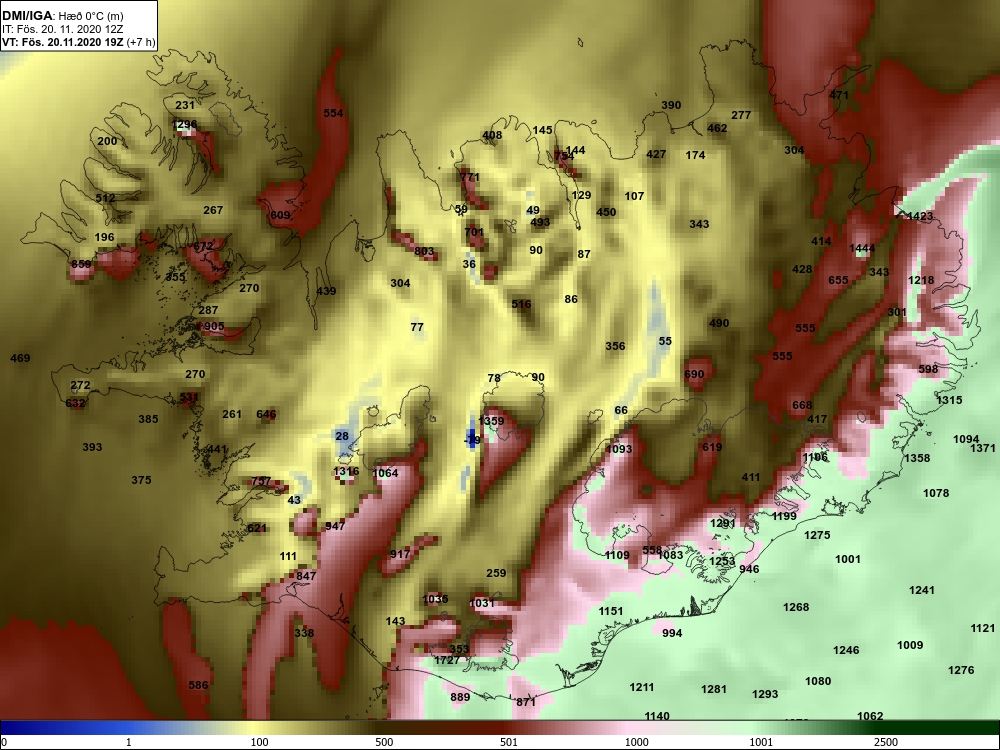Click the map value "632"
1000x750 pixels.
pyautogui.click(x=75, y=404)
